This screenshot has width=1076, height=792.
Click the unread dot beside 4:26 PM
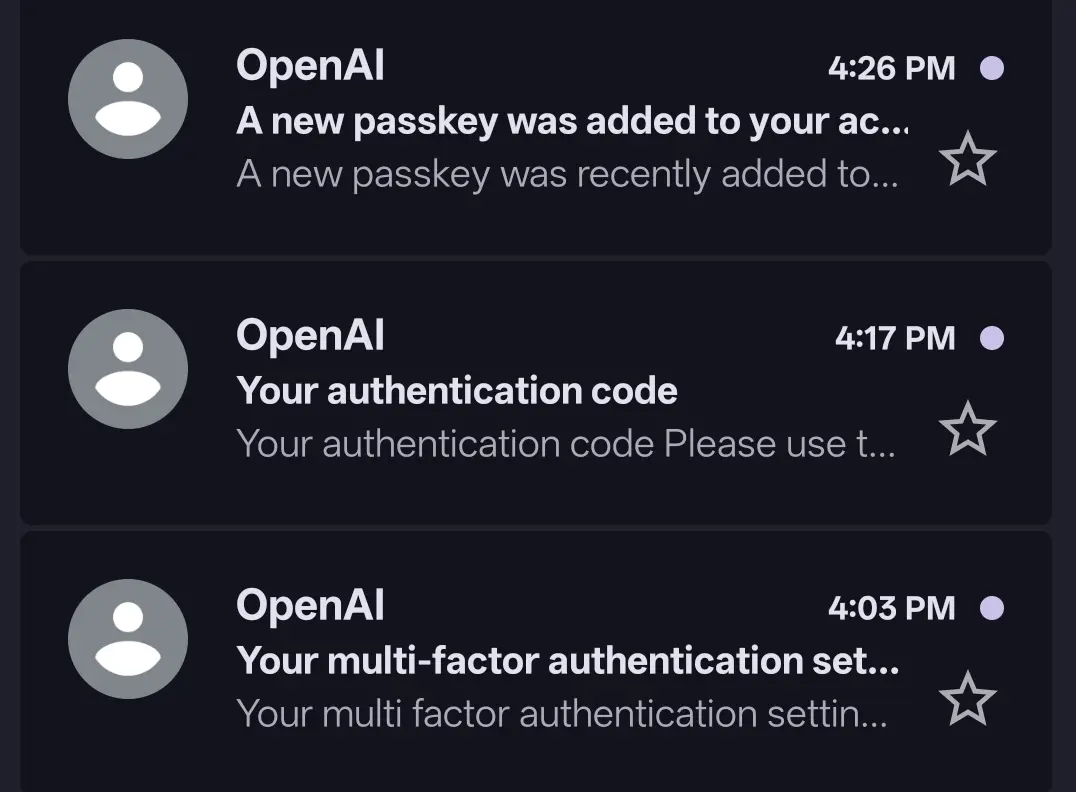pos(992,68)
